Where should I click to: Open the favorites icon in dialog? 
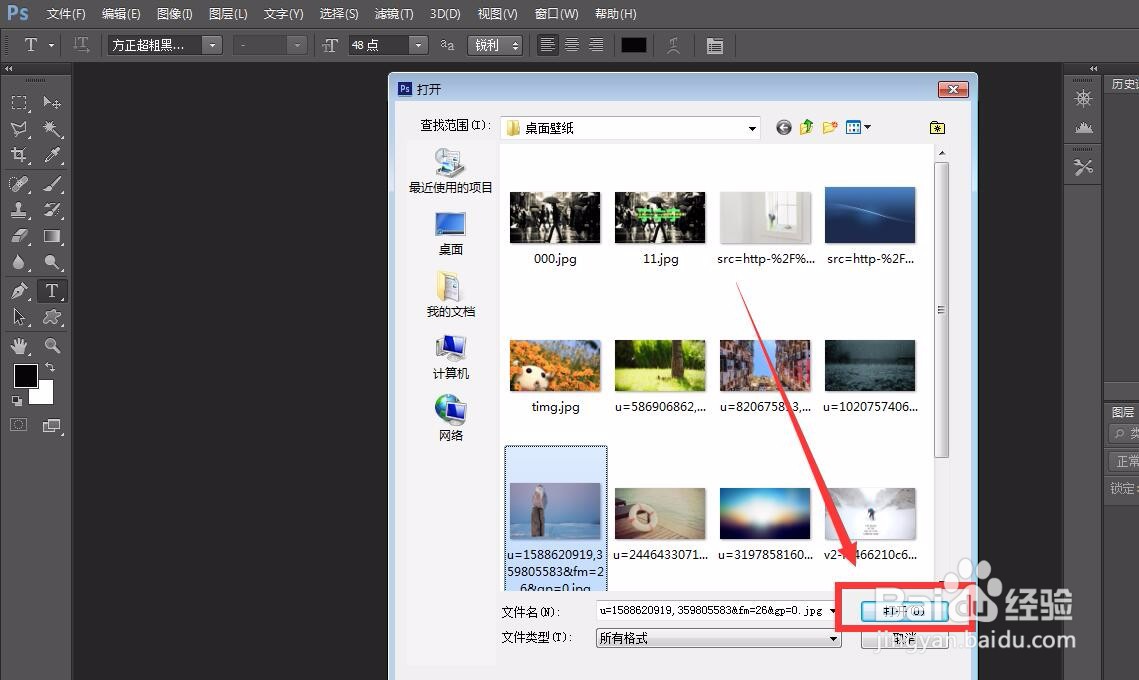coord(937,128)
